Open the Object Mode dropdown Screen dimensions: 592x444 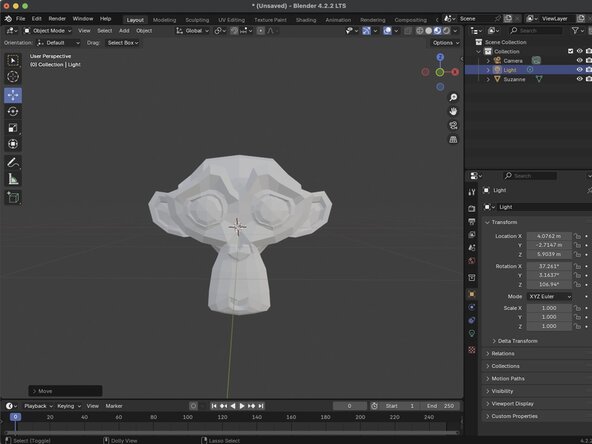pos(47,31)
